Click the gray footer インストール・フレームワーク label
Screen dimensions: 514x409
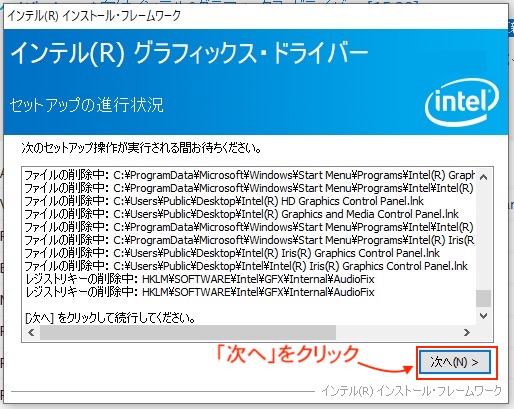tap(411, 391)
